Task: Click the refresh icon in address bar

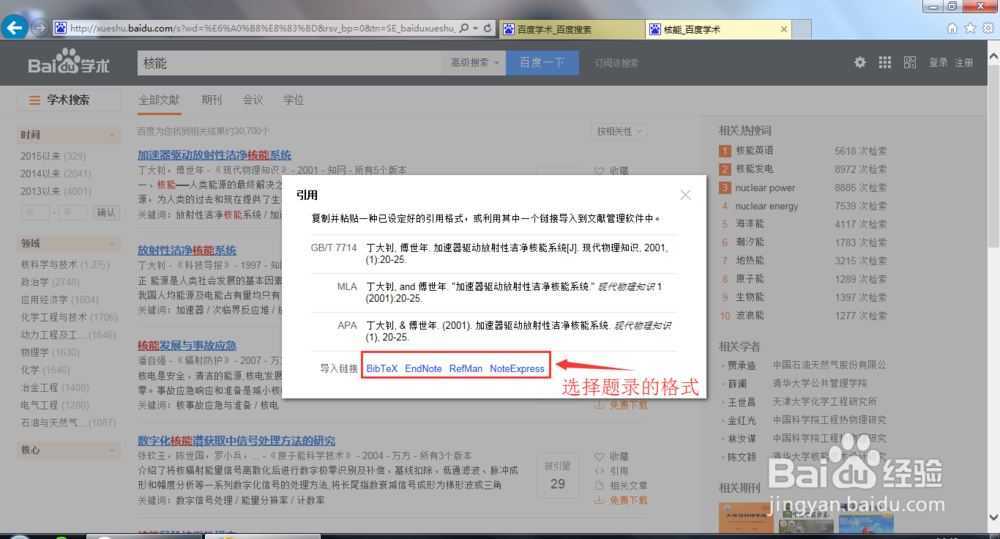Action: click(488, 28)
